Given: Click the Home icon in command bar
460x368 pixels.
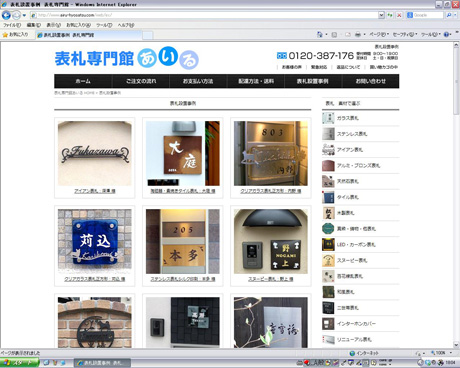Looking at the screenshot, I should [x=320, y=34].
